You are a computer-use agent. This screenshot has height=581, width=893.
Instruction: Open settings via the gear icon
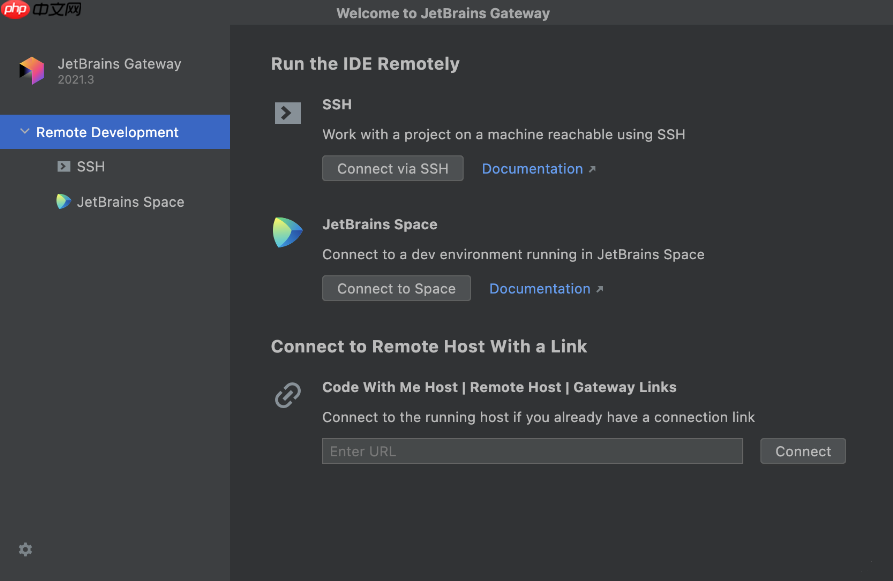26,550
